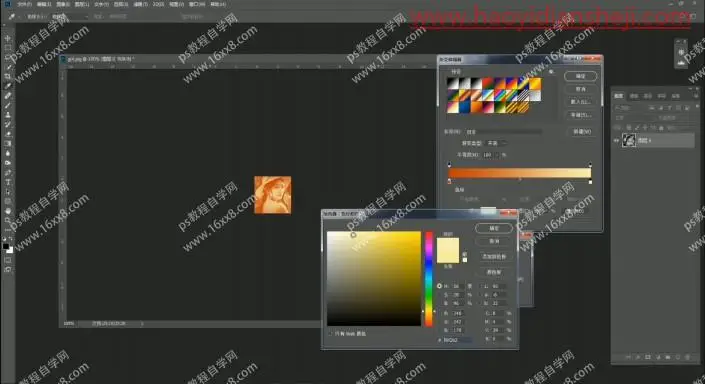Hide the layer using its eye icon
This screenshot has height=384, width=705.
click(x=616, y=141)
